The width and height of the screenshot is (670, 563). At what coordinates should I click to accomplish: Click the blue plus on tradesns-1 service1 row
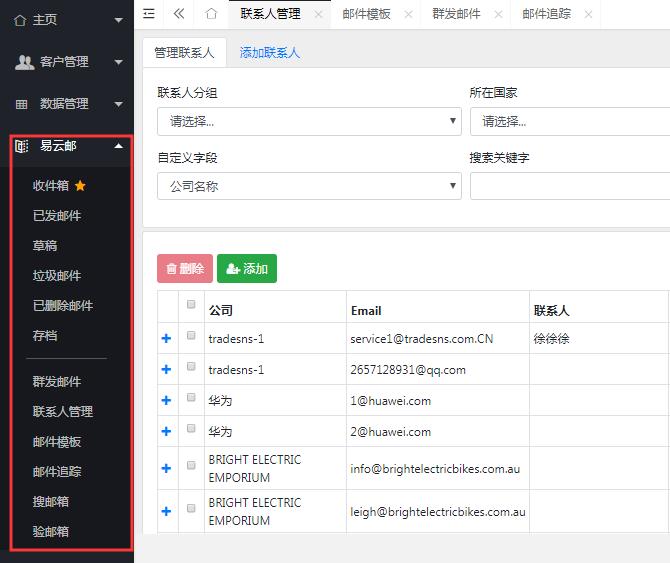click(x=166, y=339)
